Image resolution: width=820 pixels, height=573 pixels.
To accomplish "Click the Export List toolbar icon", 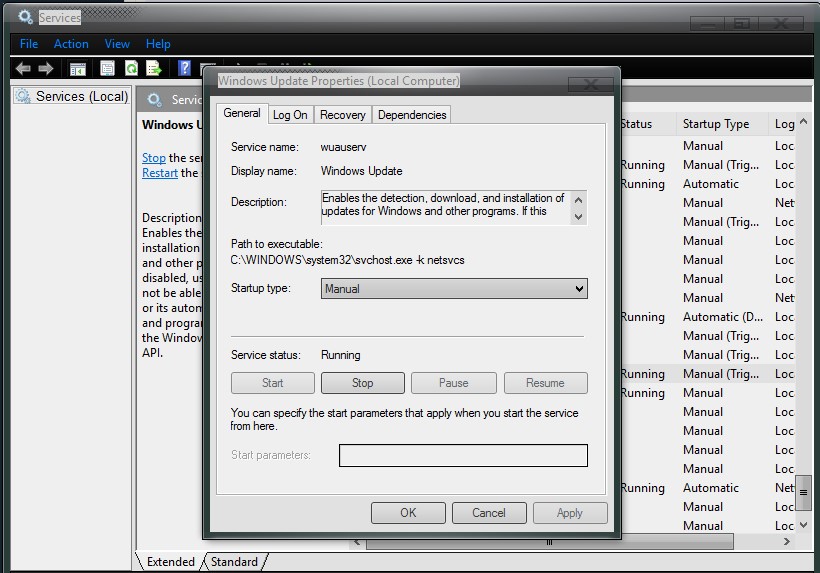I will tap(154, 69).
